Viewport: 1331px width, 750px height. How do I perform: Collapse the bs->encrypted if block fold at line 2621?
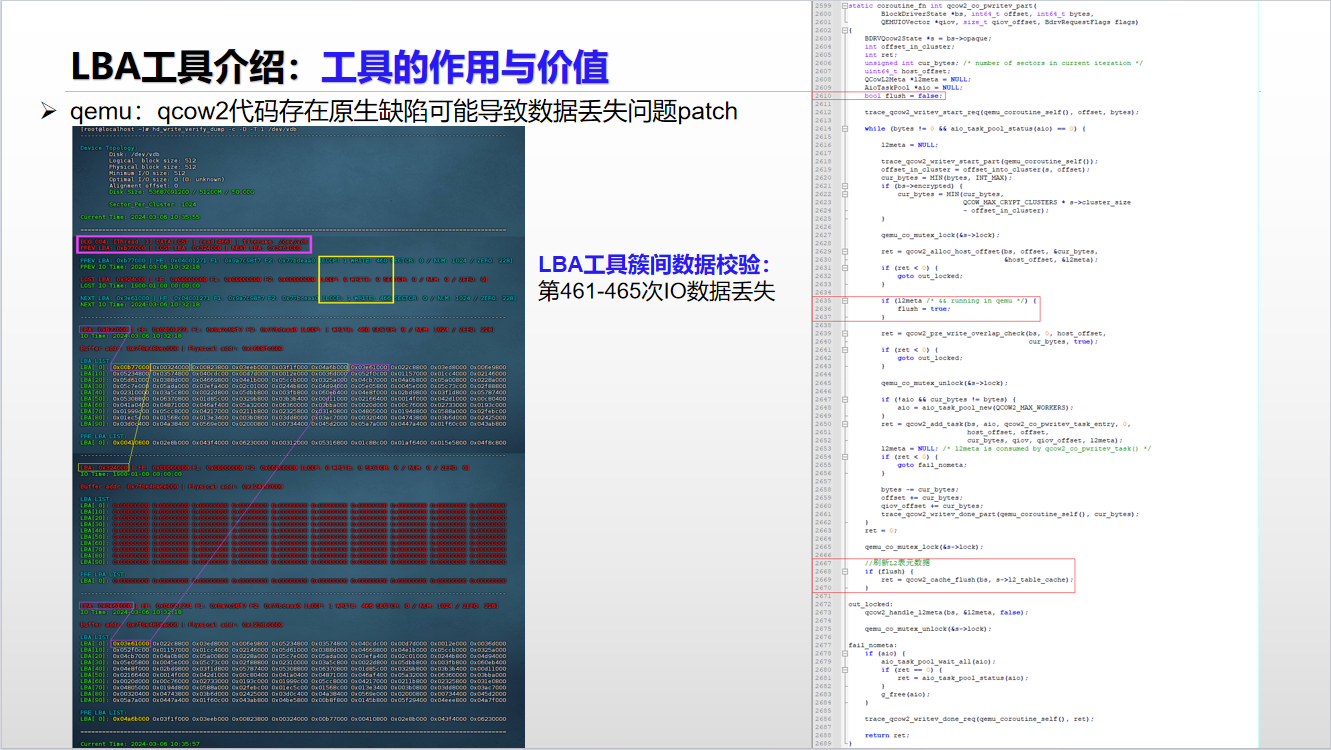pyautogui.click(x=845, y=186)
